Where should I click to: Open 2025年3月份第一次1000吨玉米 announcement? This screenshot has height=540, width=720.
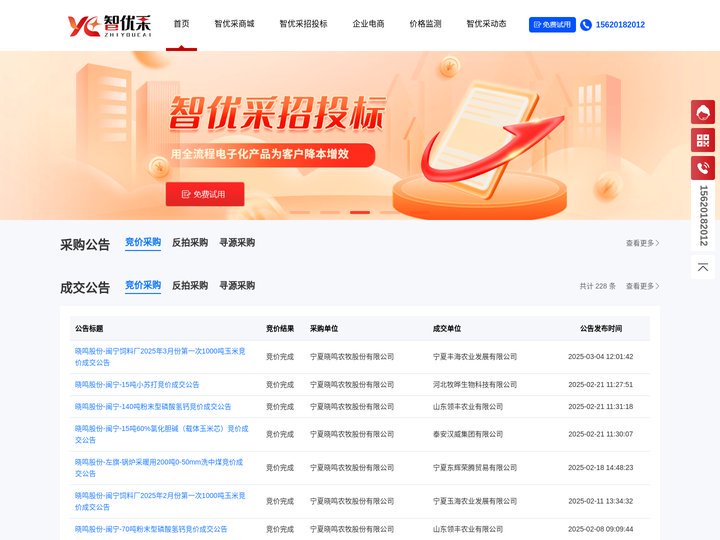[160, 357]
